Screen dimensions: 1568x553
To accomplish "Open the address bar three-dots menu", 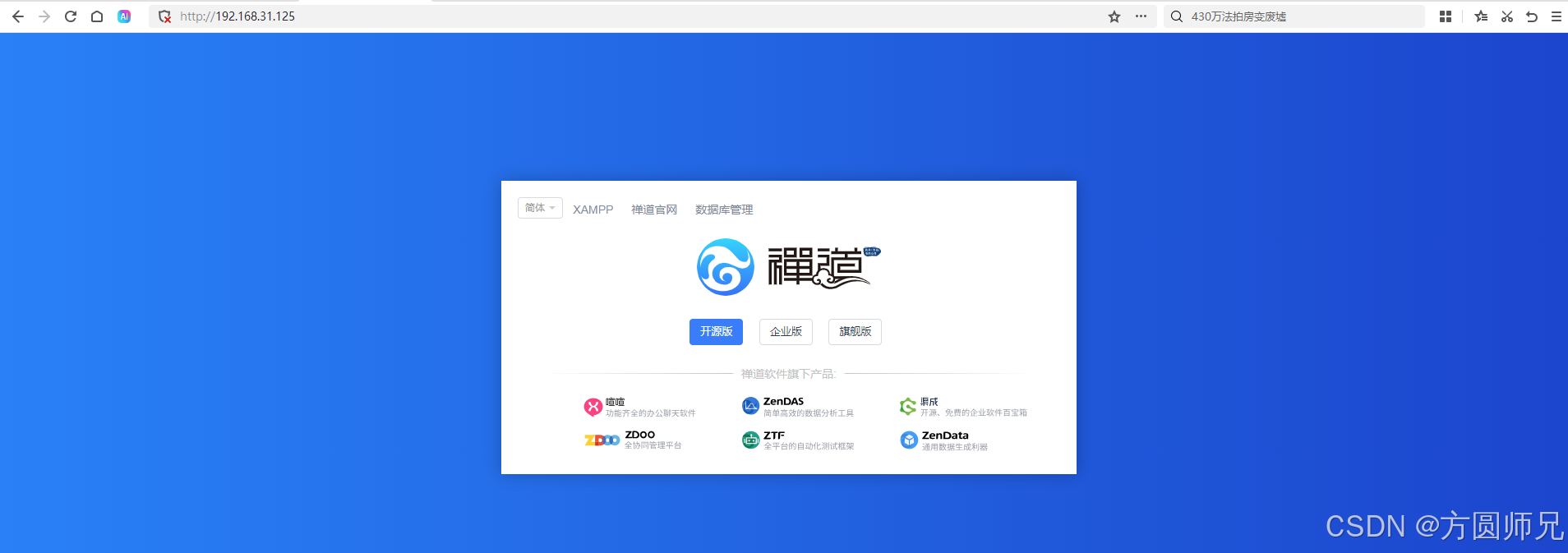I will tap(1141, 16).
